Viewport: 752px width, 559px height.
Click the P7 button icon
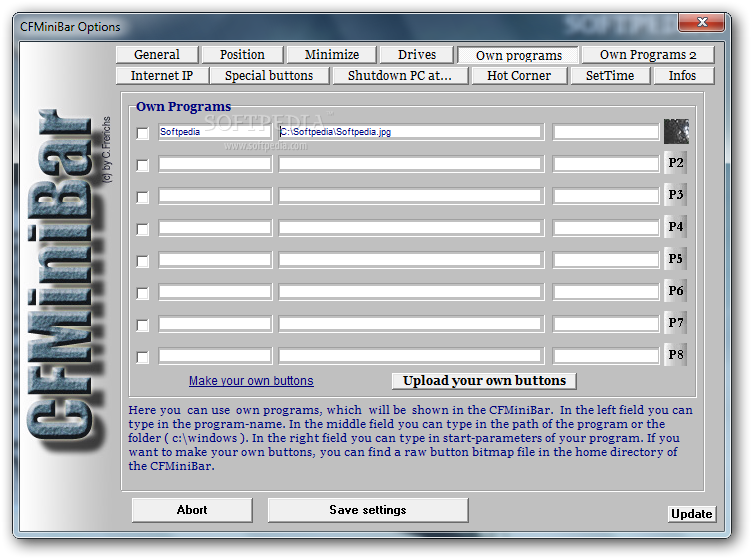(675, 323)
